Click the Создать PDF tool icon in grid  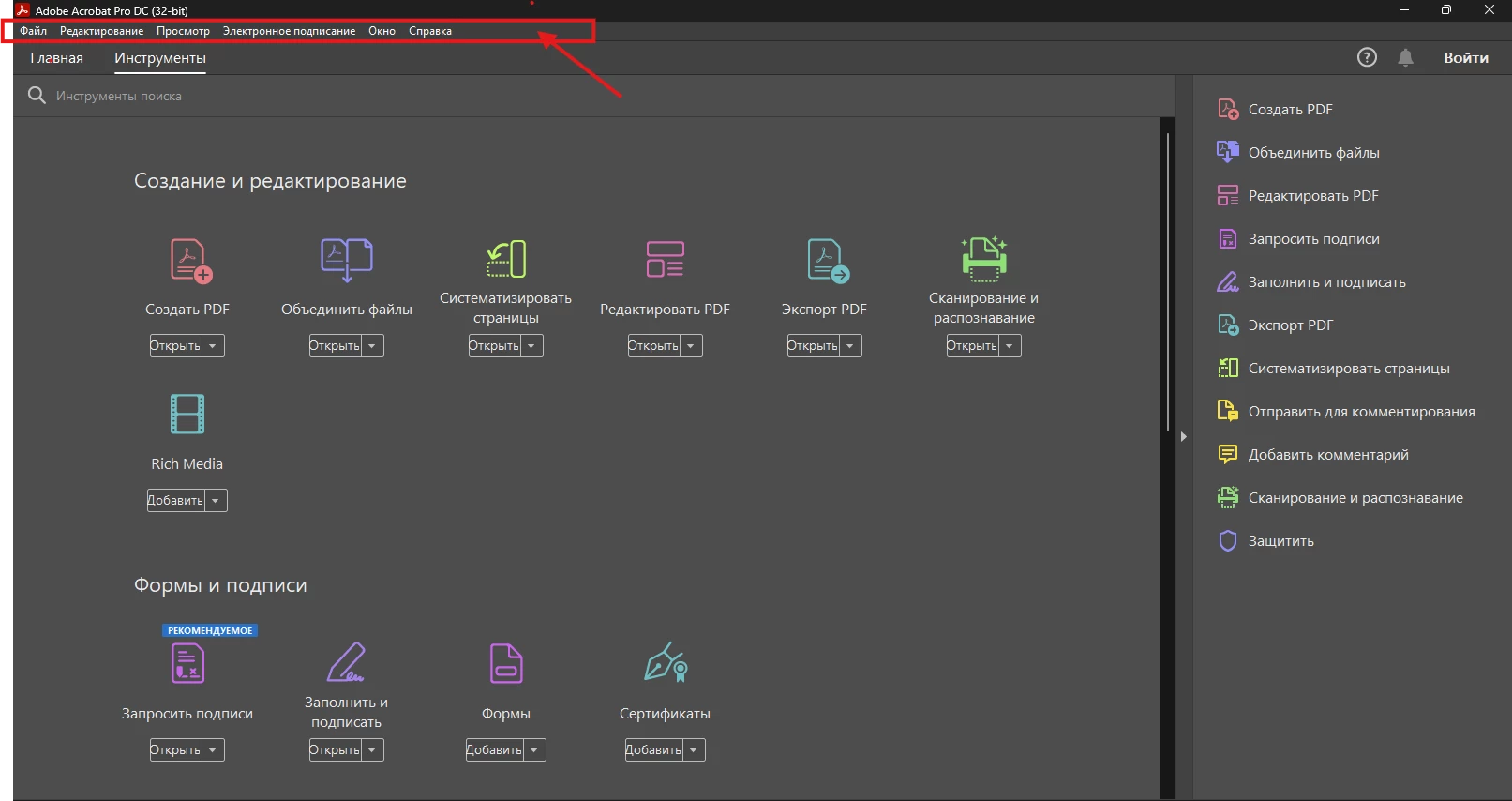191,260
